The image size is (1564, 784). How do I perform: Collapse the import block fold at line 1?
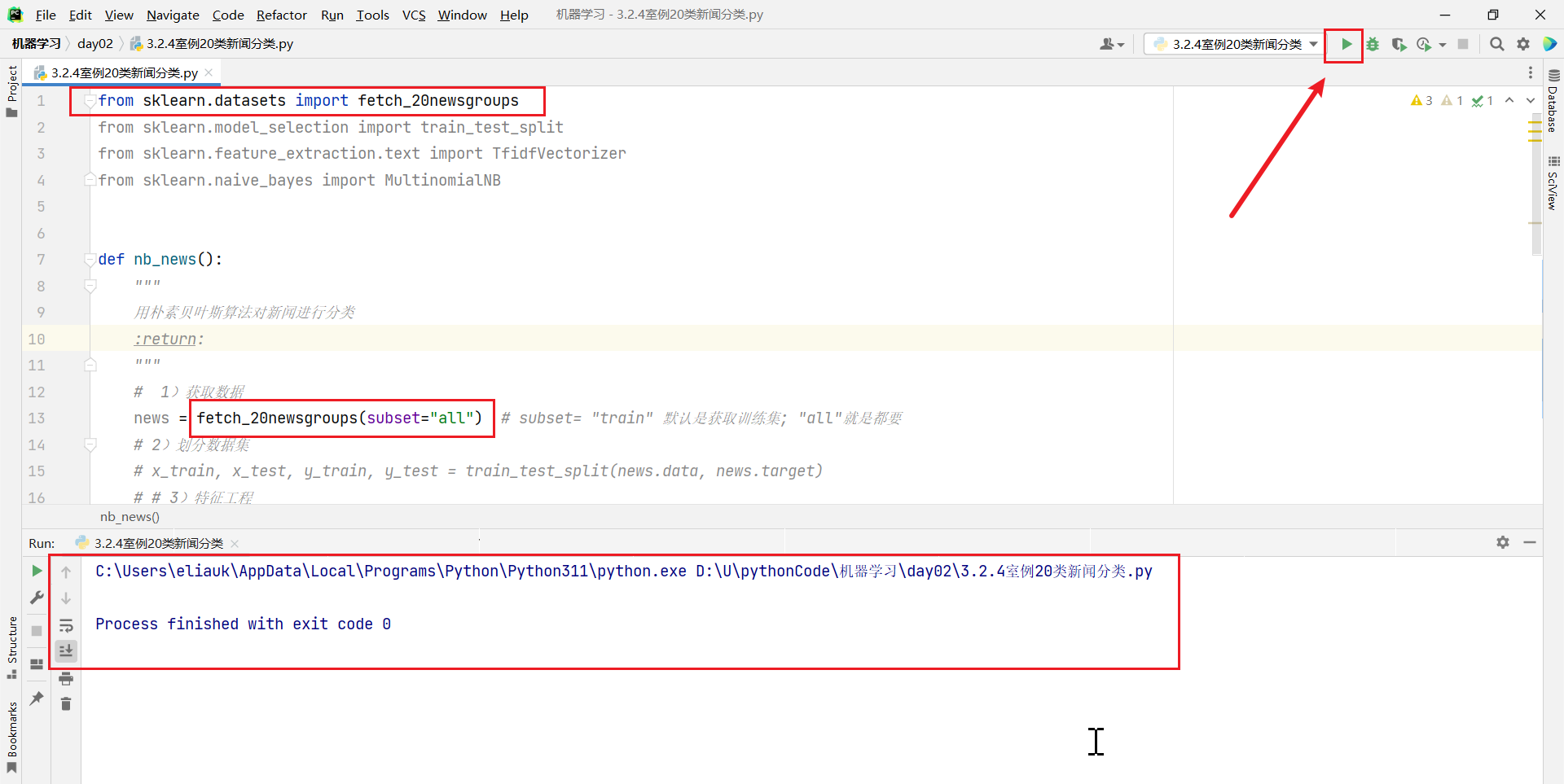[90, 101]
